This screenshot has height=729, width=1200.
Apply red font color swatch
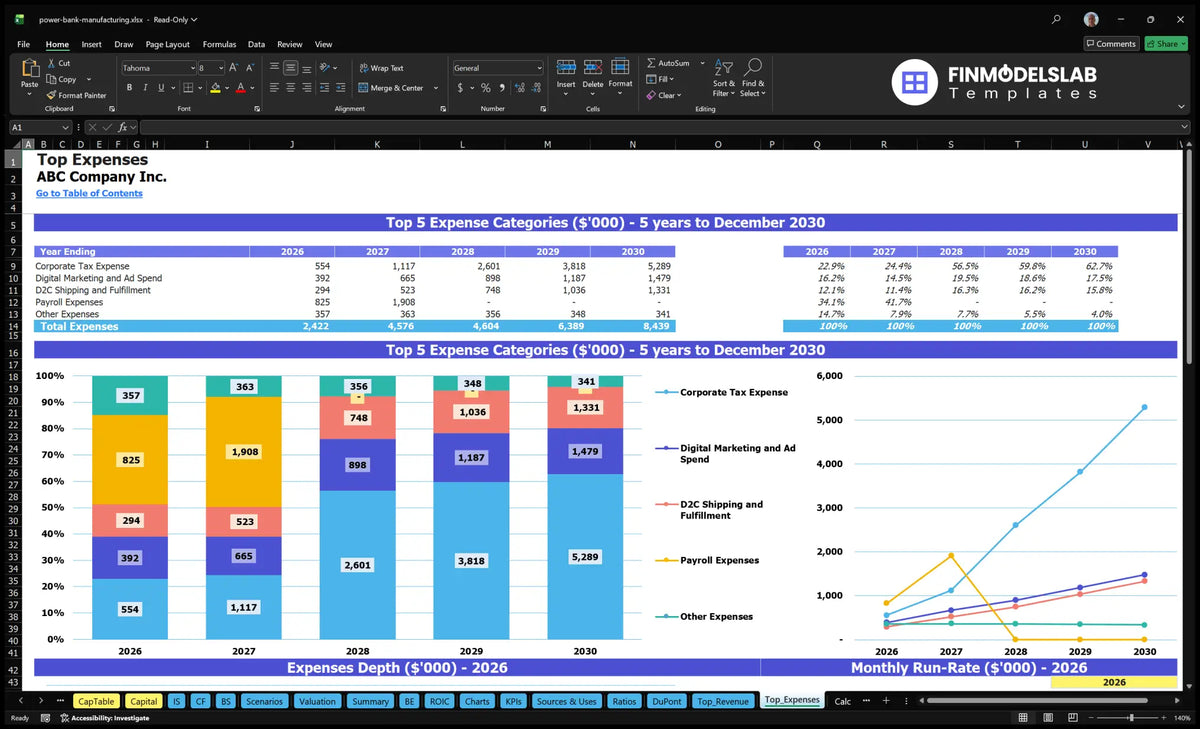pyautogui.click(x=240, y=88)
